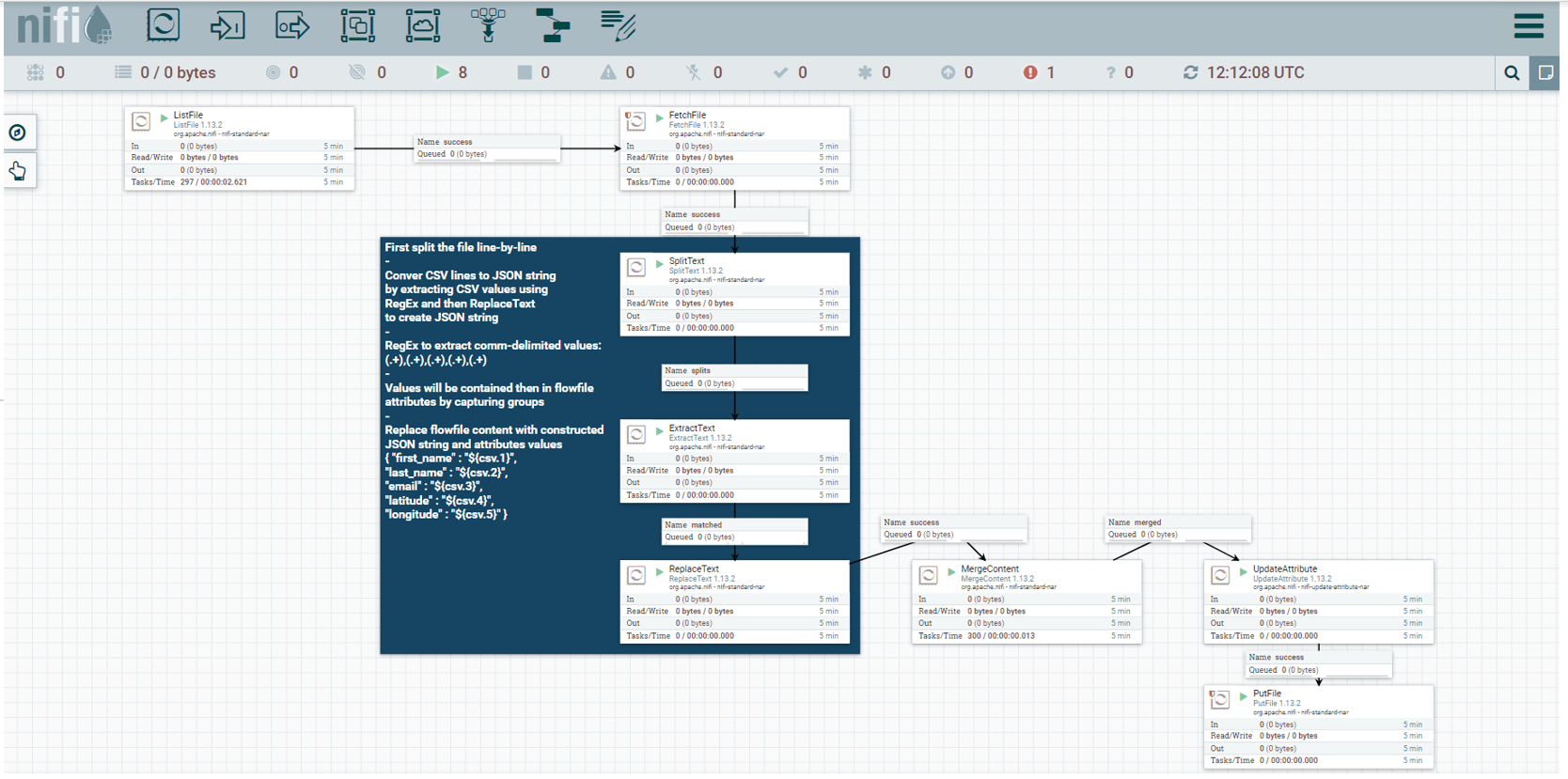Select the SplitText processor

pyautogui.click(x=735, y=294)
